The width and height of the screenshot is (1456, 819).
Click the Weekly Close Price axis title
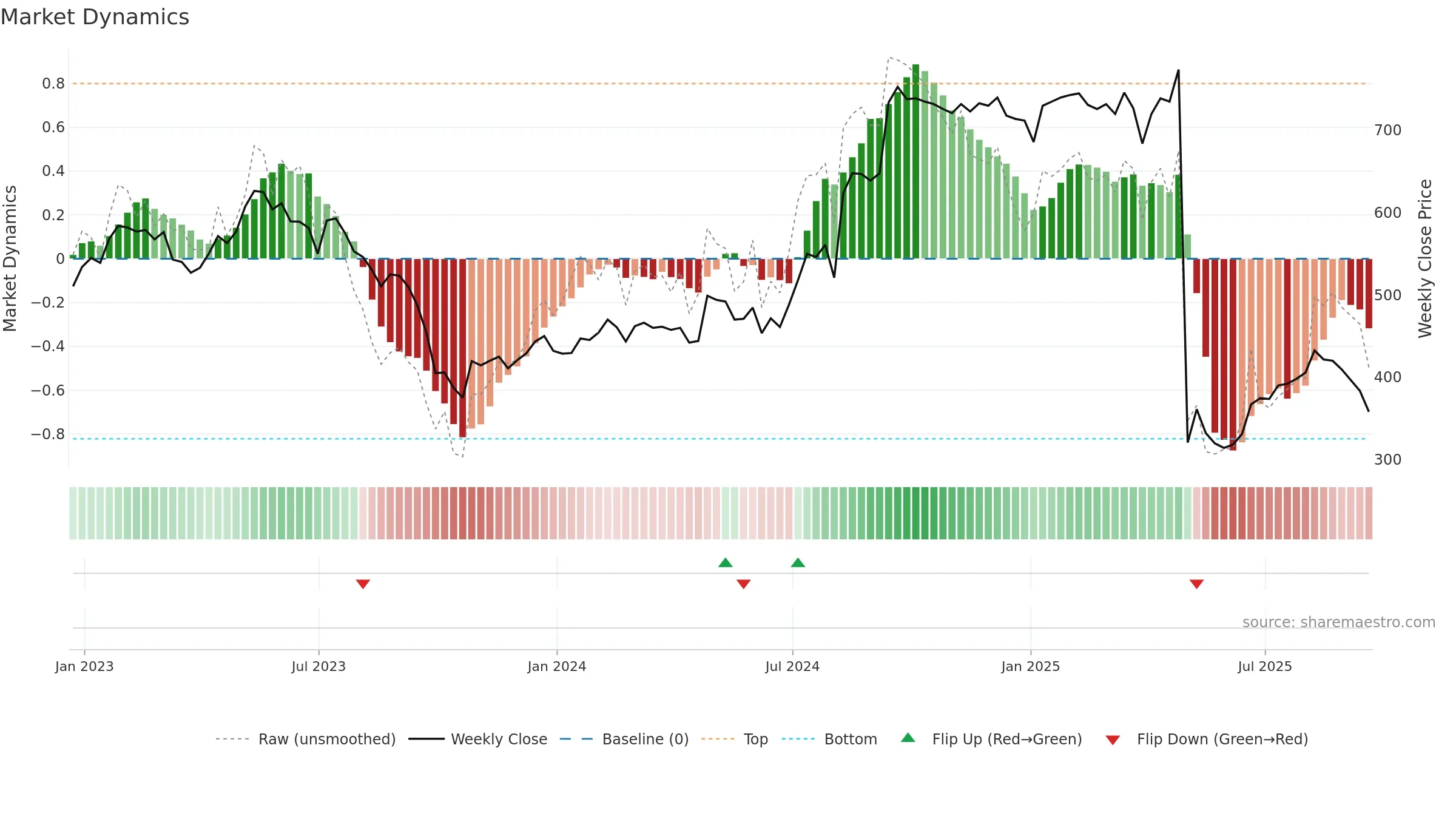(x=1424, y=258)
